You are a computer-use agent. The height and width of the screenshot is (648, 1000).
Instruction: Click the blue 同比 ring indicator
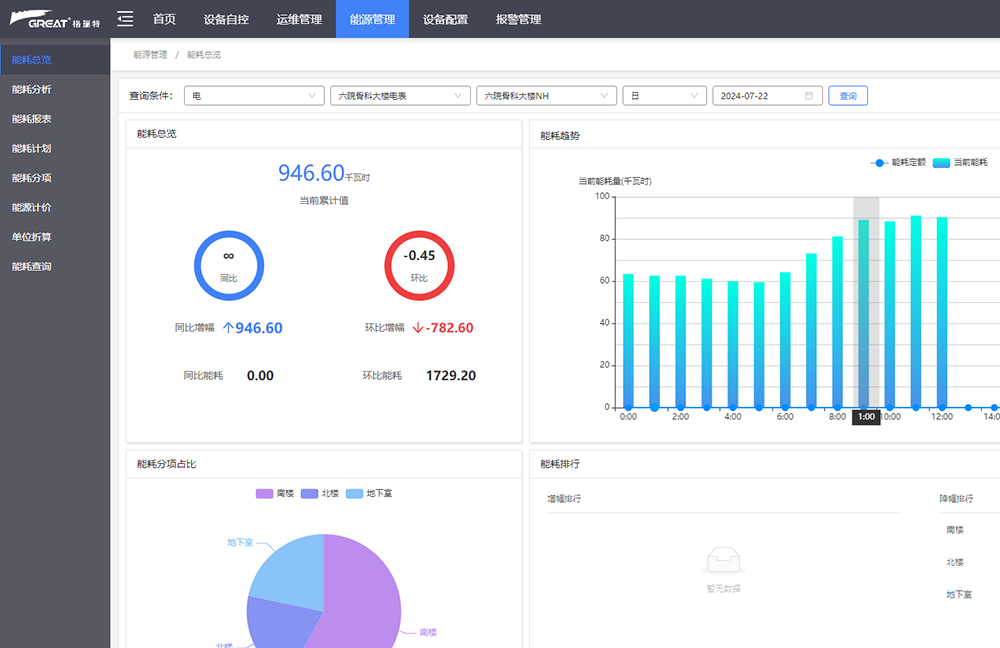click(228, 265)
